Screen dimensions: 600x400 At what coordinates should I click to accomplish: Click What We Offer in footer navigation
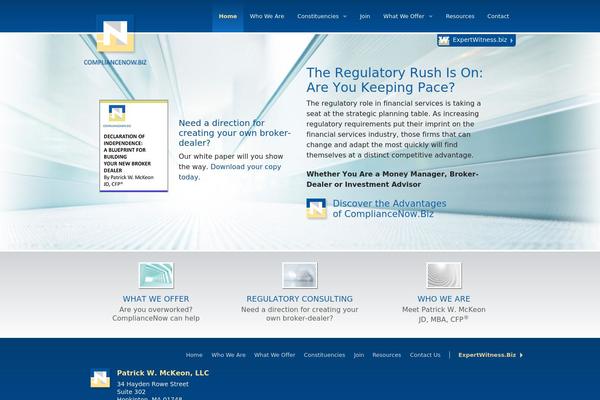(x=274, y=355)
